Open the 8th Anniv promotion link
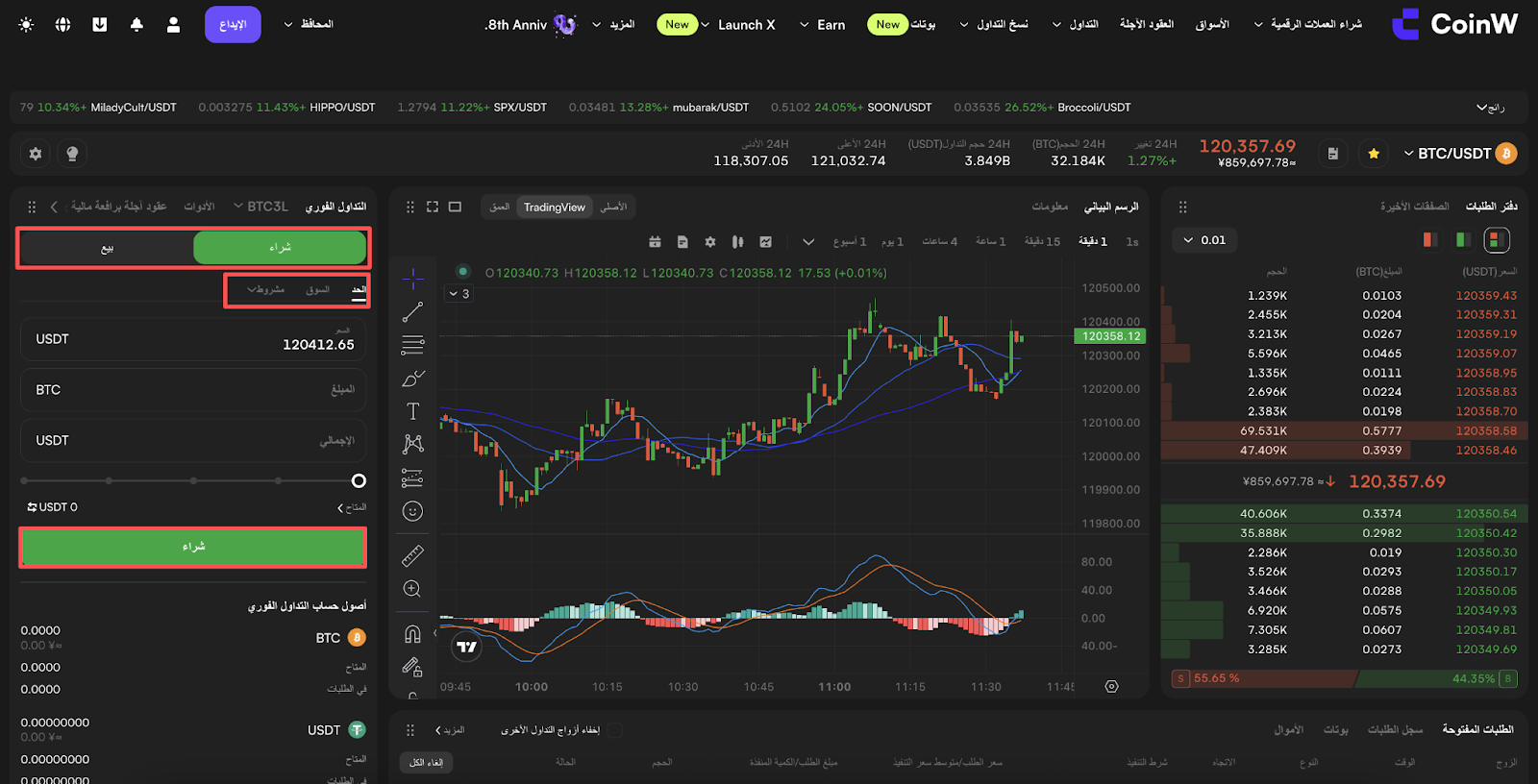Viewport: 1538px width, 784px height. (x=531, y=24)
